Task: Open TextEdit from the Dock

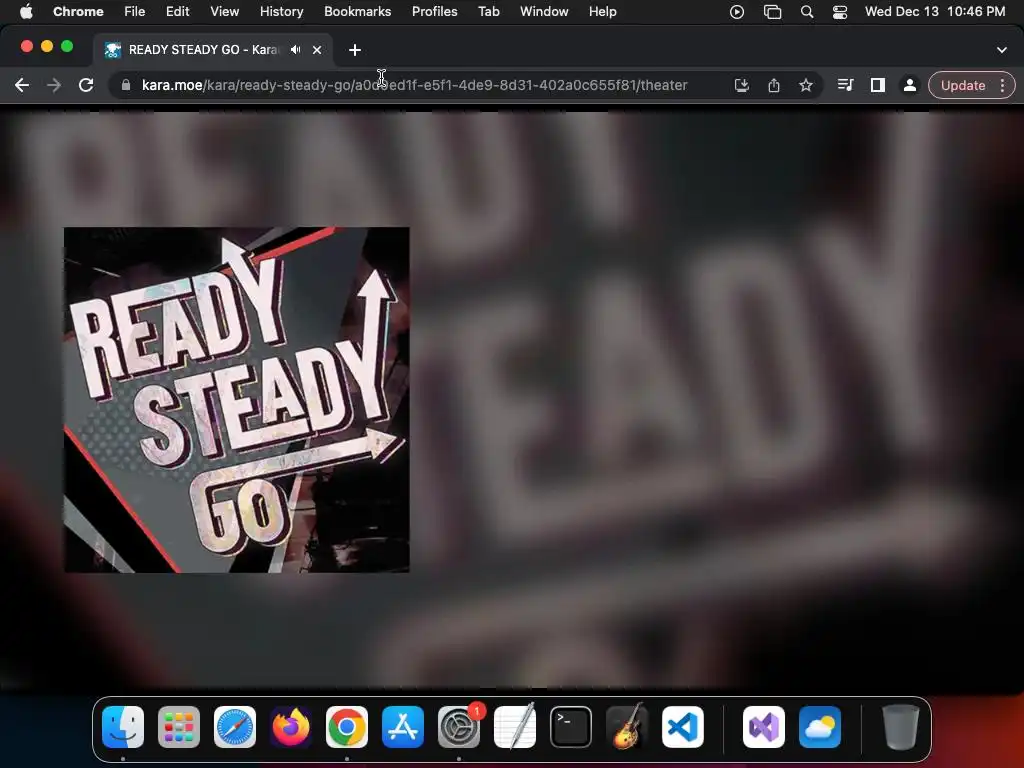Action: (x=515, y=726)
